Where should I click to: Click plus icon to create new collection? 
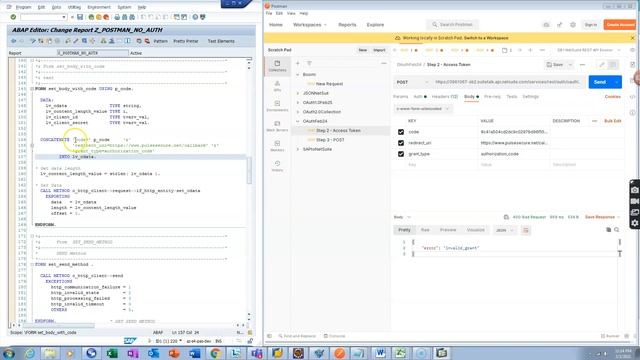[298, 63]
